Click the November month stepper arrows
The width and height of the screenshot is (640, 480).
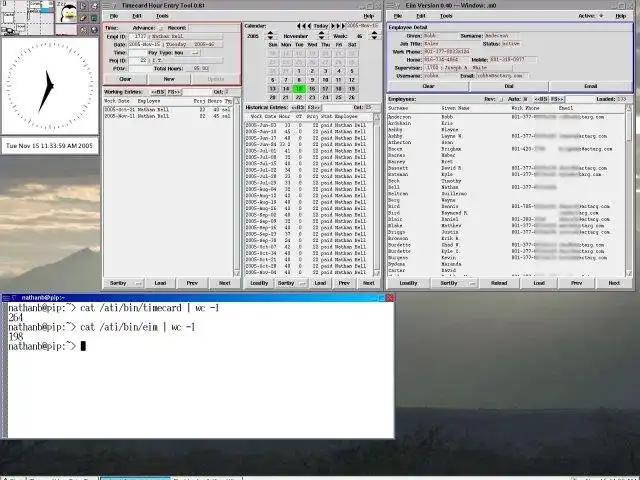point(322,36)
